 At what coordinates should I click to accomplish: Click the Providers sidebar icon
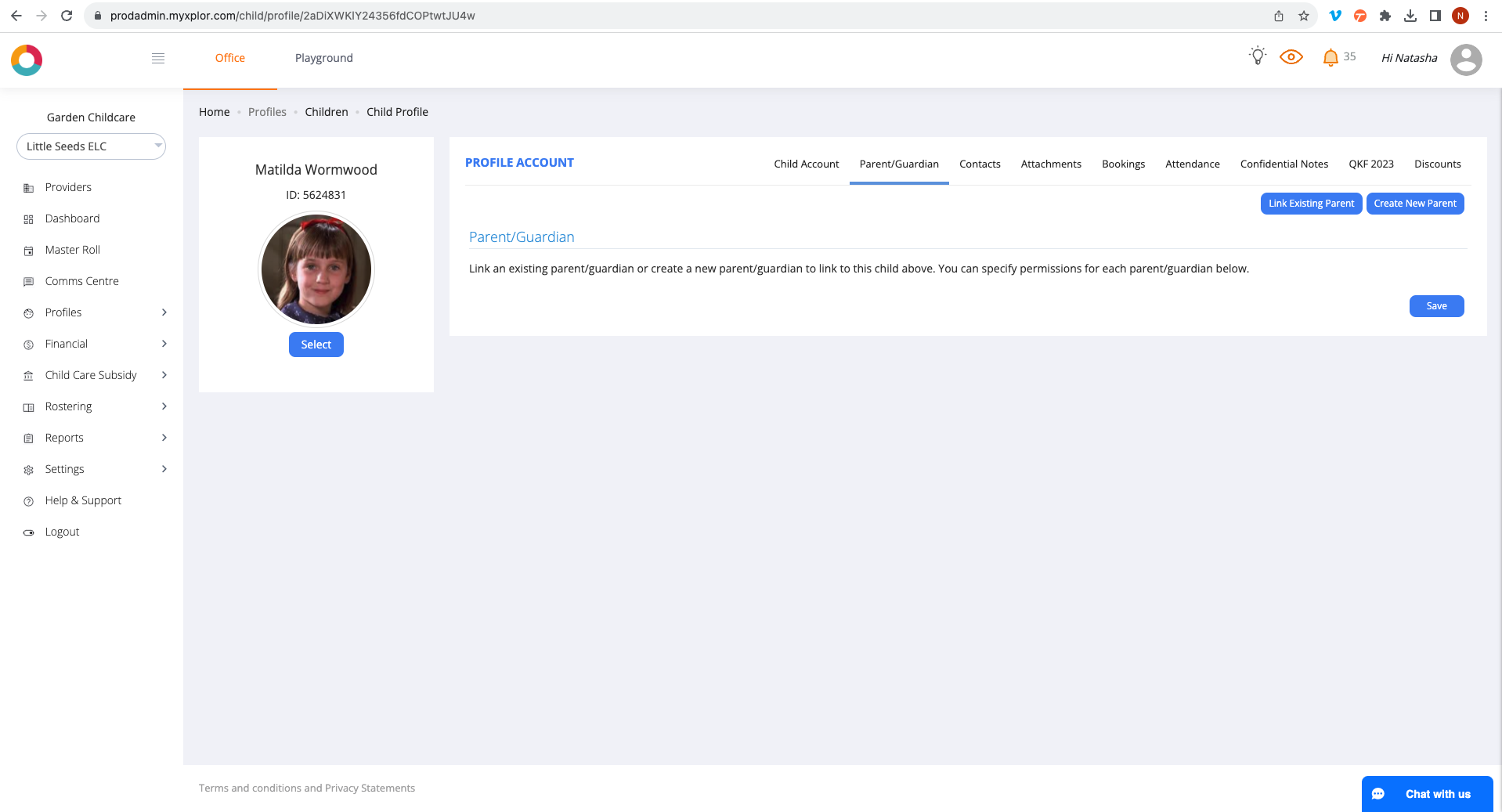[x=29, y=188]
